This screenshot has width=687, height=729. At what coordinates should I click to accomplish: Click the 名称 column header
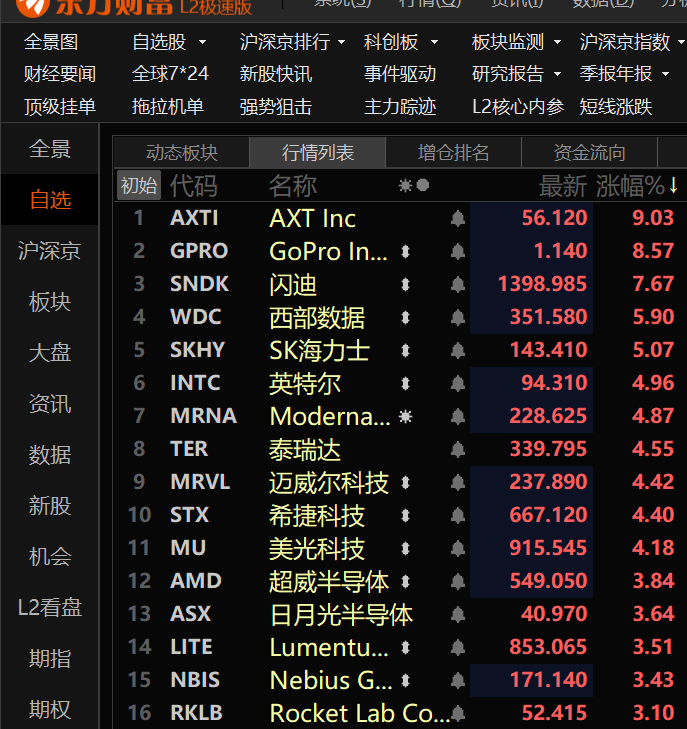pos(293,186)
